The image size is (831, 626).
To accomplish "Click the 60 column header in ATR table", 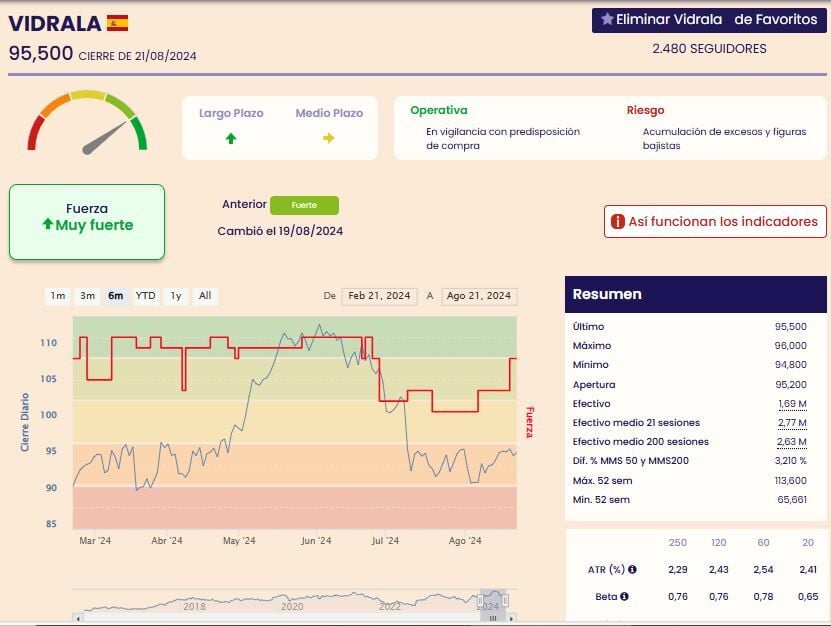I will coord(763,543).
